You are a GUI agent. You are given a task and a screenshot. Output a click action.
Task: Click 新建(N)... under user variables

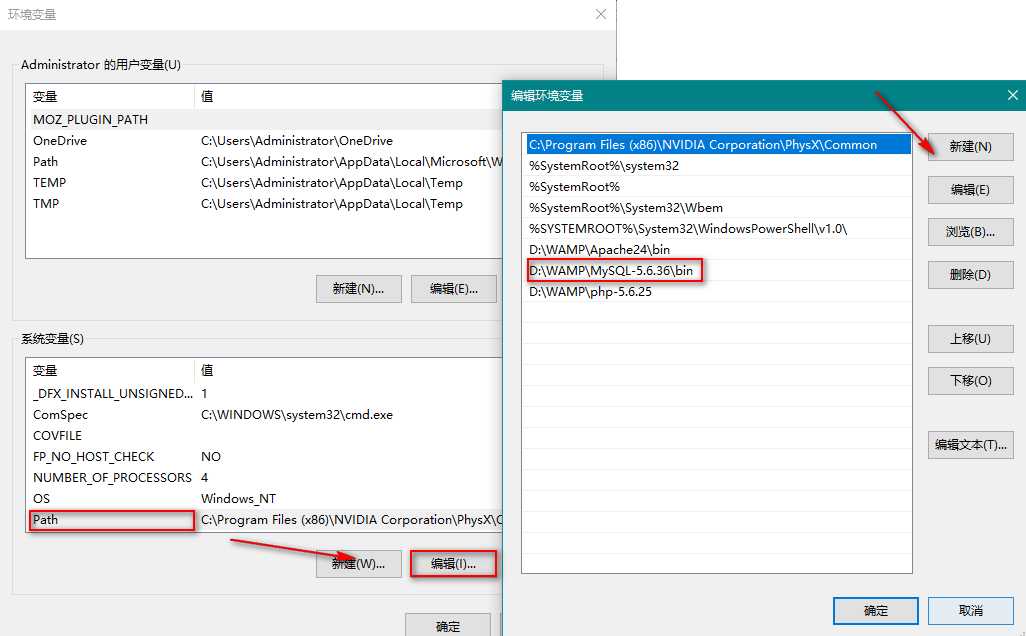(x=359, y=289)
